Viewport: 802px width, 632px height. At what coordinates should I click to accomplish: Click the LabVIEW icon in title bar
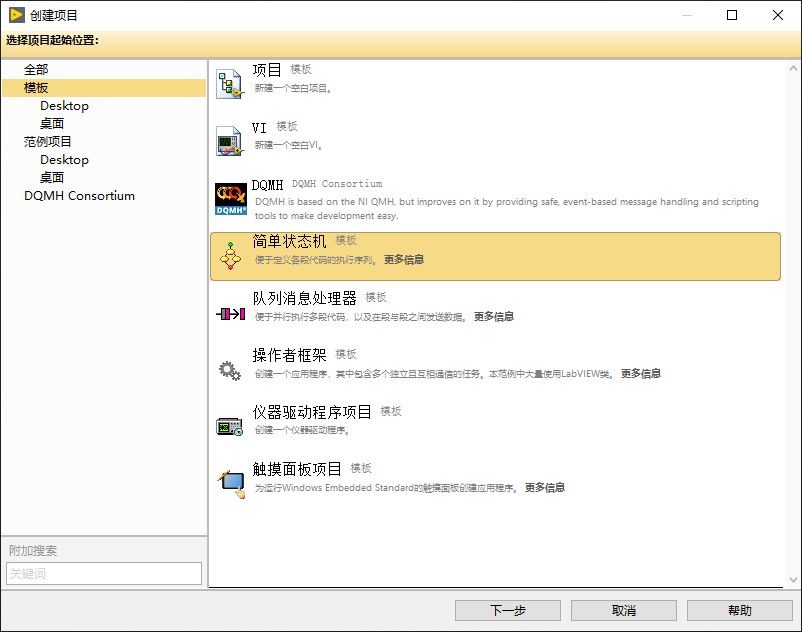(16, 15)
